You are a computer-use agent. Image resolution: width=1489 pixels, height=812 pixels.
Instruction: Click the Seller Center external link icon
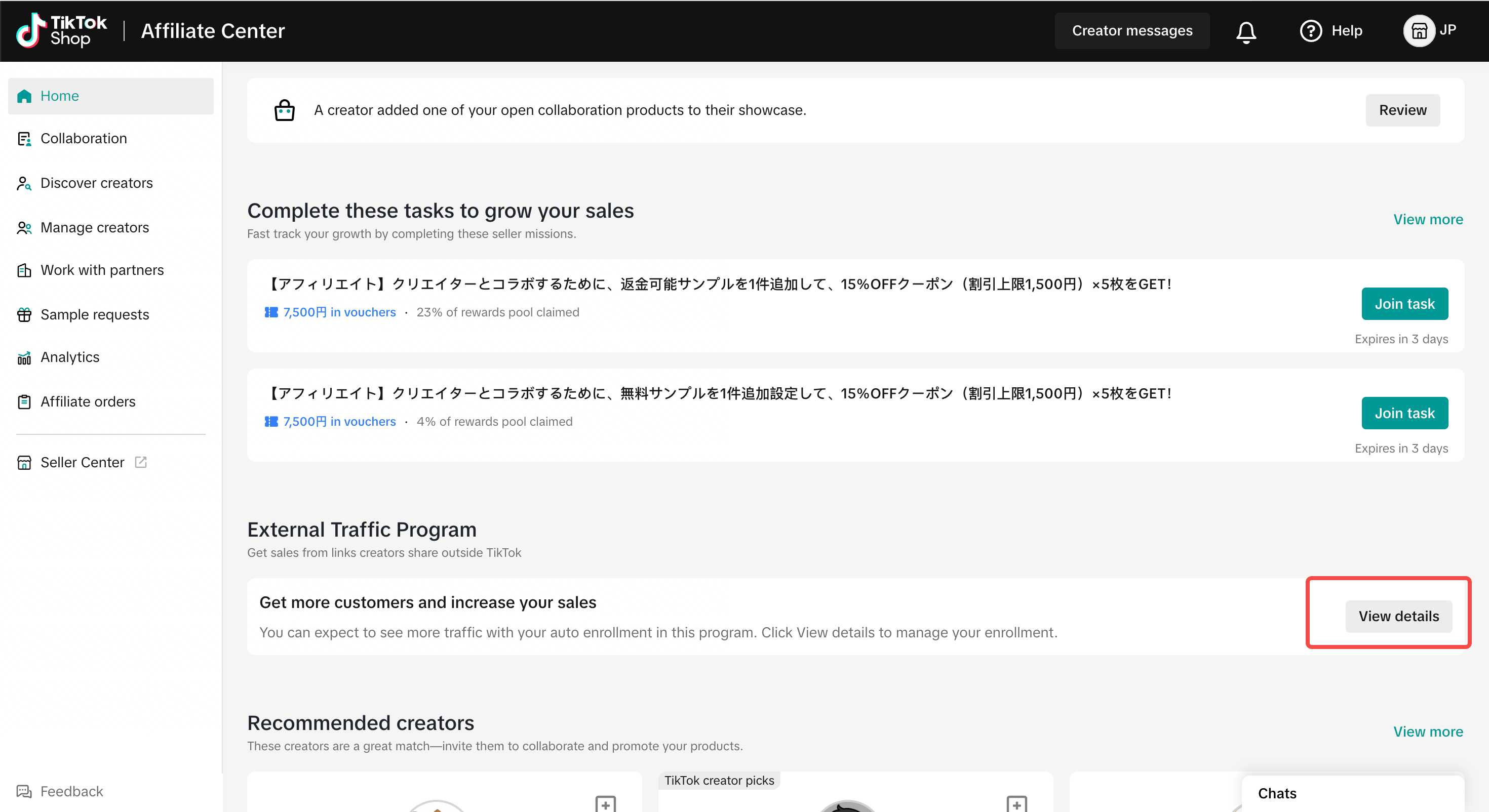pyautogui.click(x=140, y=462)
